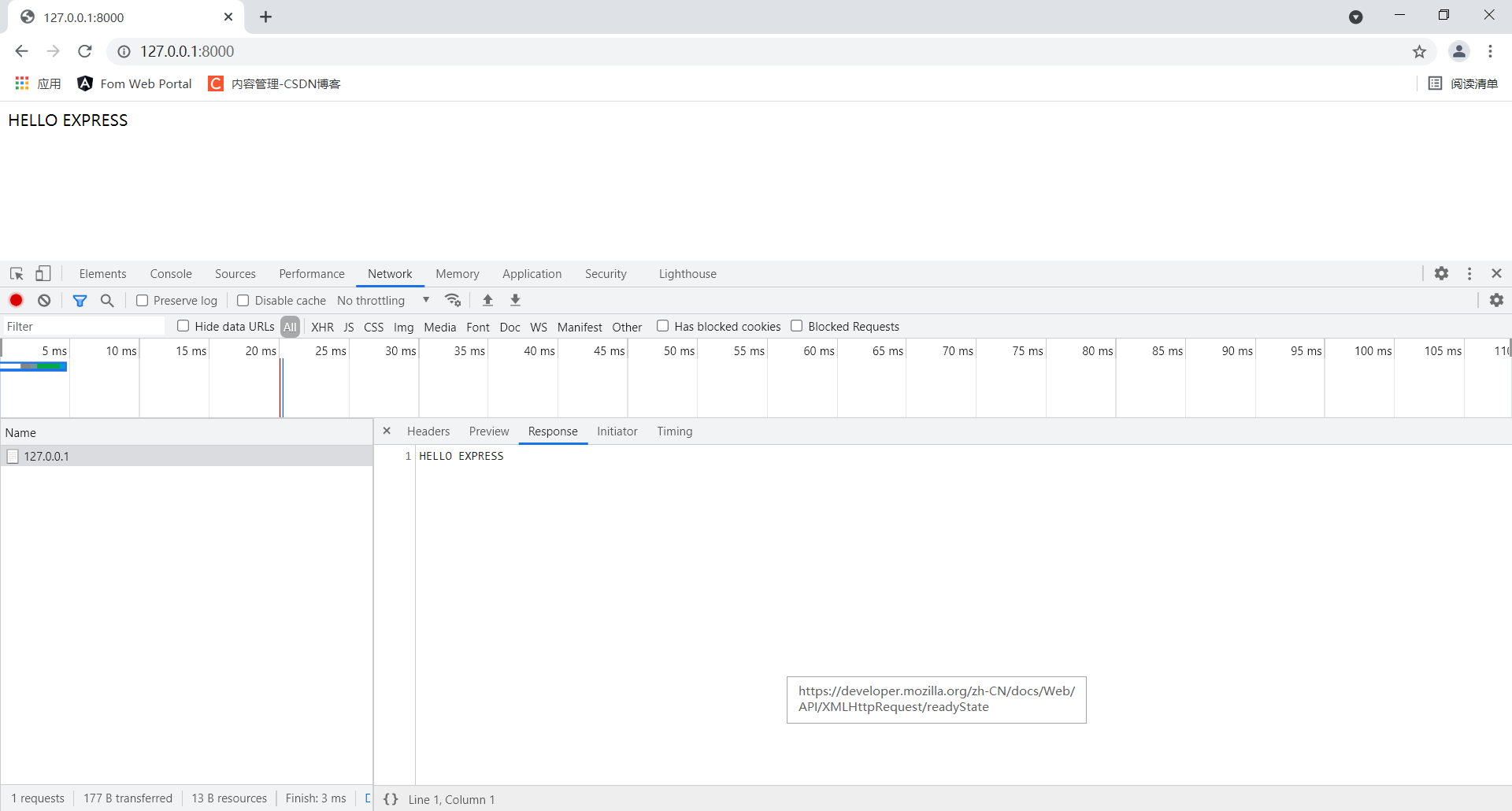Close the request details pane
This screenshot has width=1512, height=811.
pyautogui.click(x=387, y=431)
